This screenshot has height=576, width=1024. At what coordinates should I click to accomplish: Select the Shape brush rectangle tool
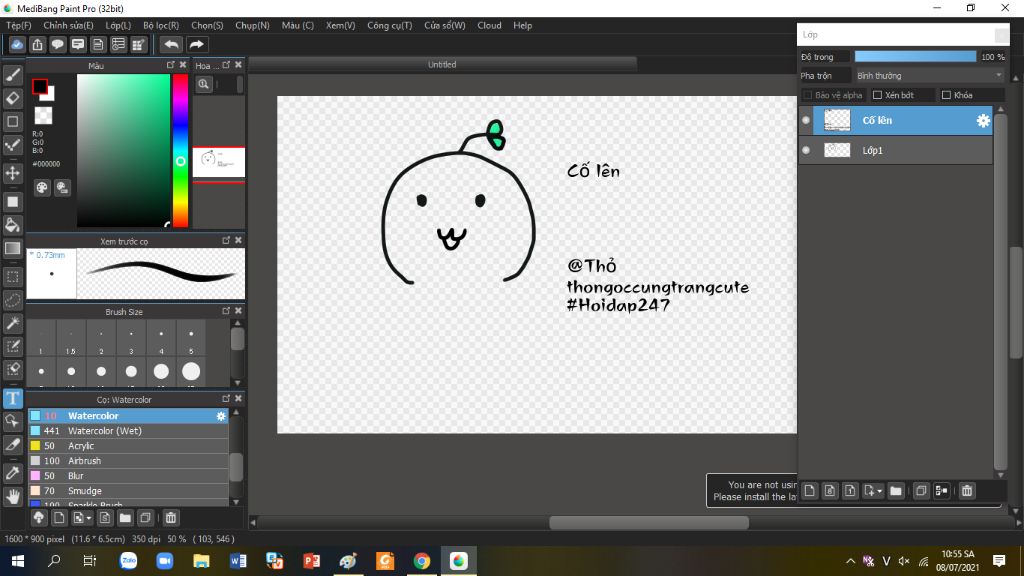[x=12, y=121]
